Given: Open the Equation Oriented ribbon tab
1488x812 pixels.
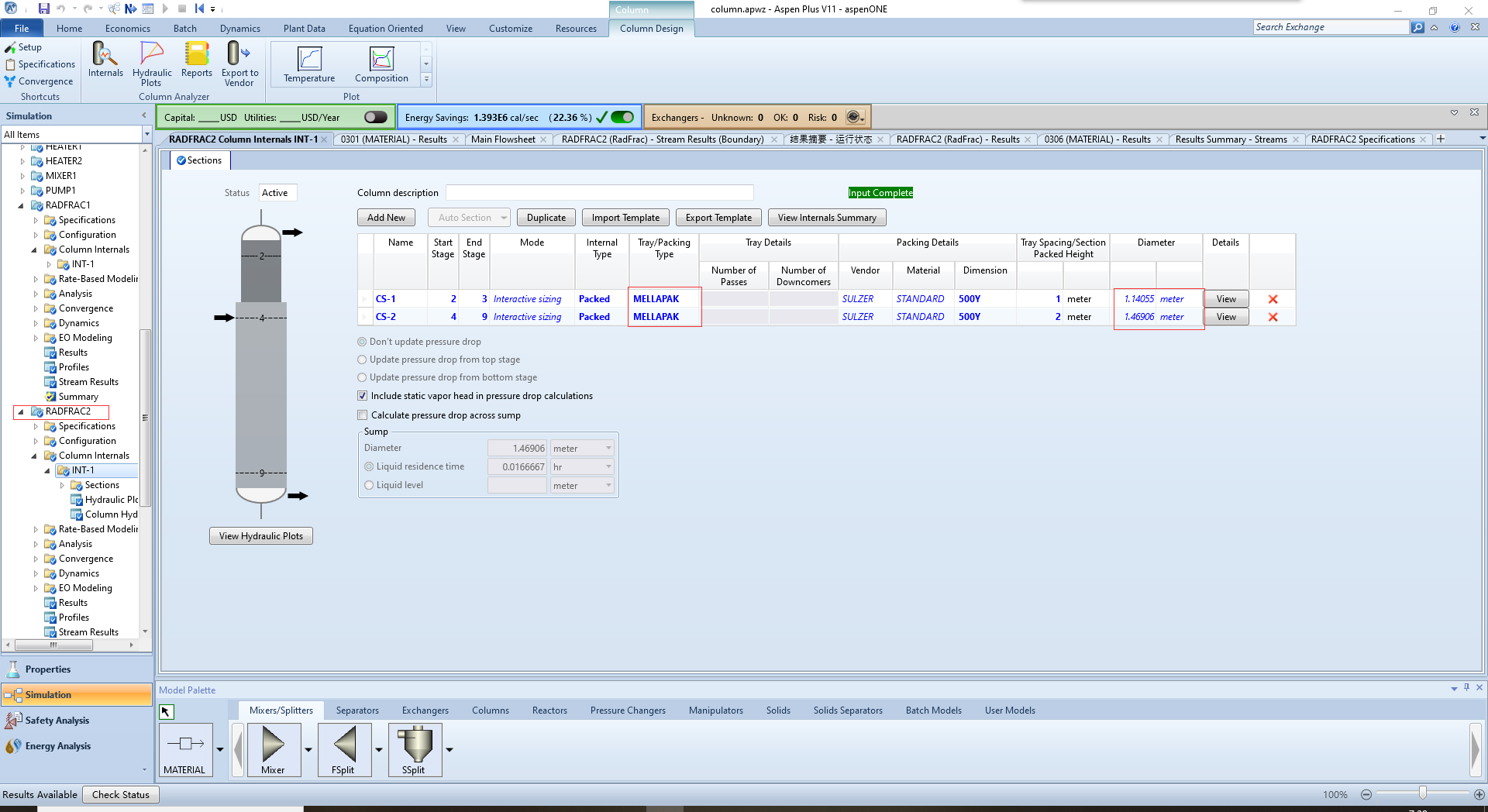Looking at the screenshot, I should pos(385,29).
